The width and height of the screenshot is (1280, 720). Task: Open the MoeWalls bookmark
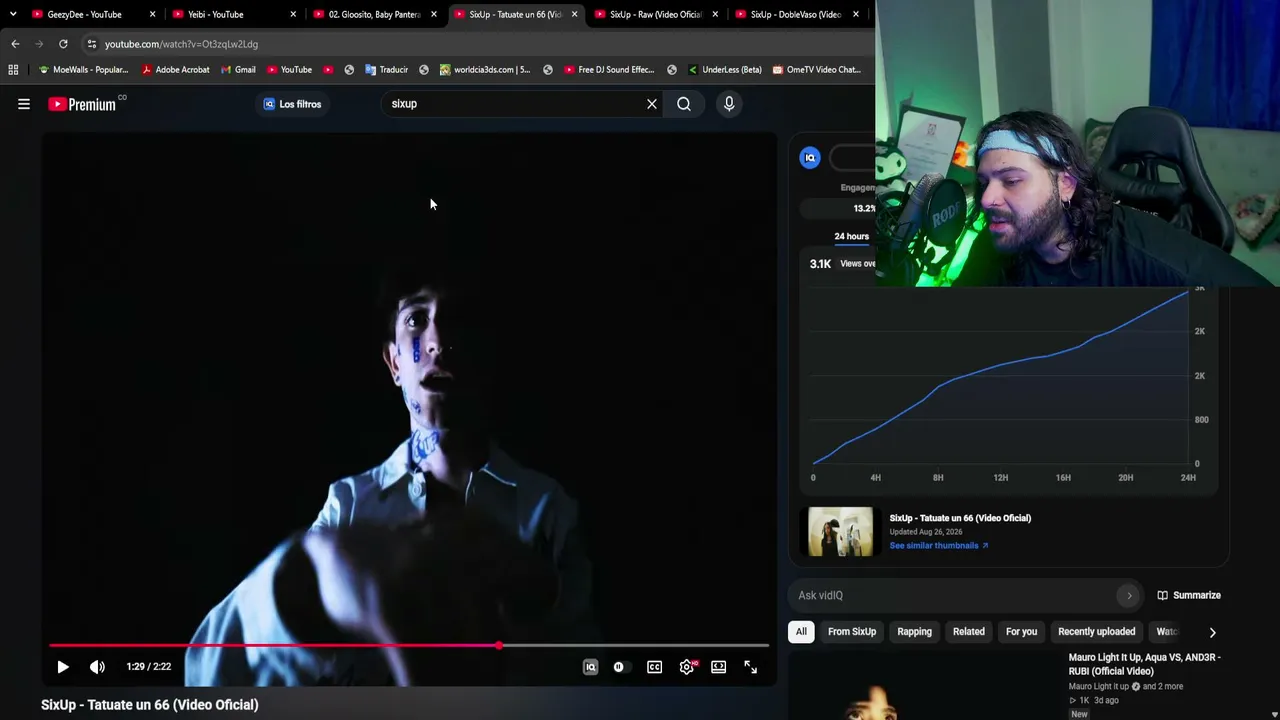tap(83, 70)
